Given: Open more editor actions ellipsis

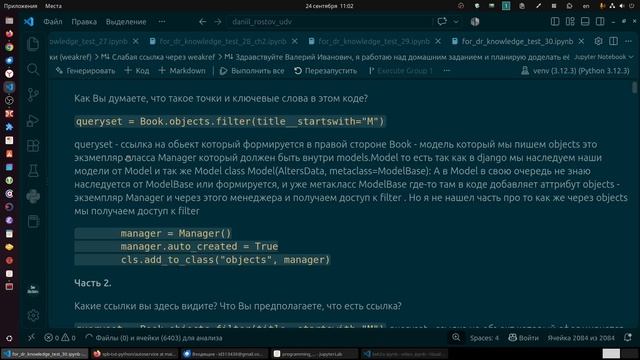Looking at the screenshot, I should 628,41.
